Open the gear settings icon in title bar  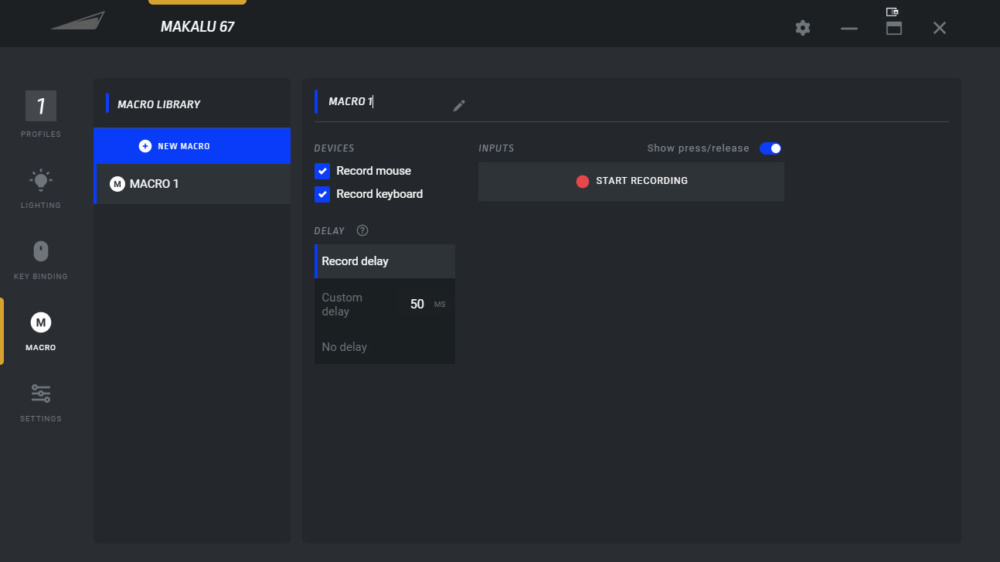point(802,28)
